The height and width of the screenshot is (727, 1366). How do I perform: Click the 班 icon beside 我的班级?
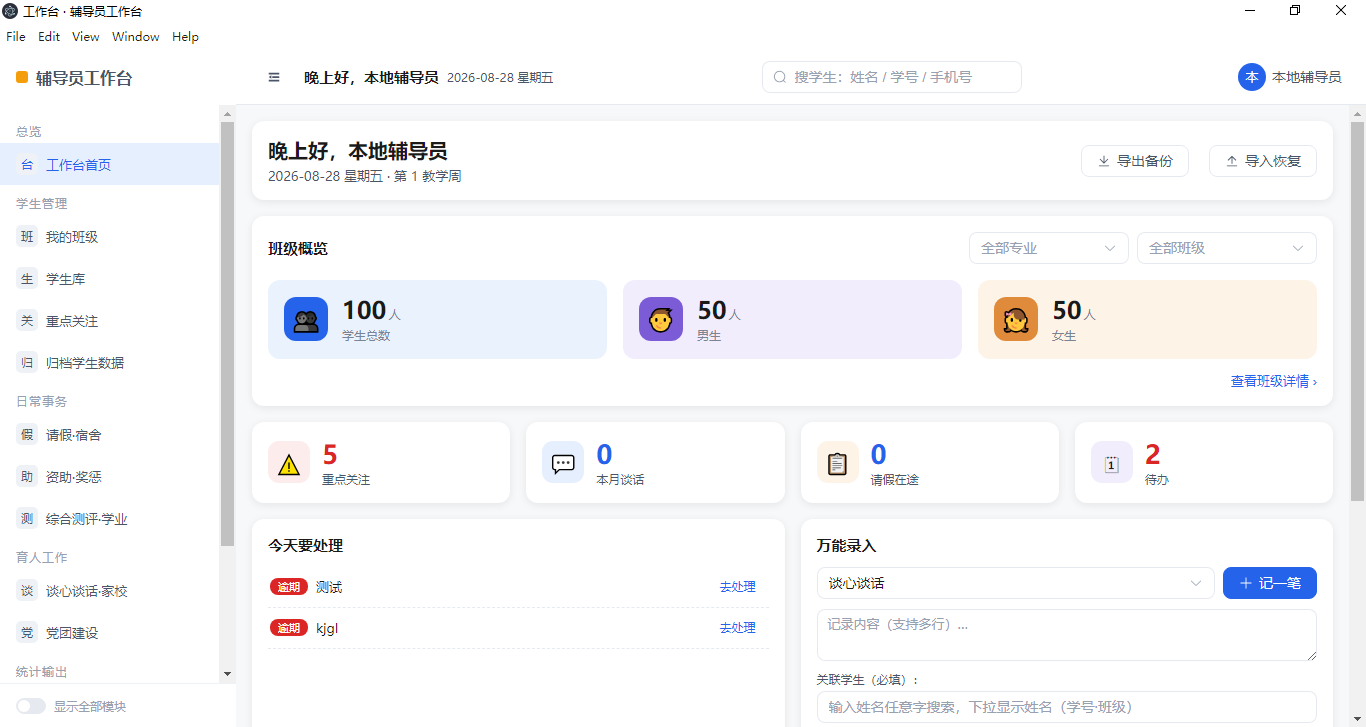tap(27, 237)
